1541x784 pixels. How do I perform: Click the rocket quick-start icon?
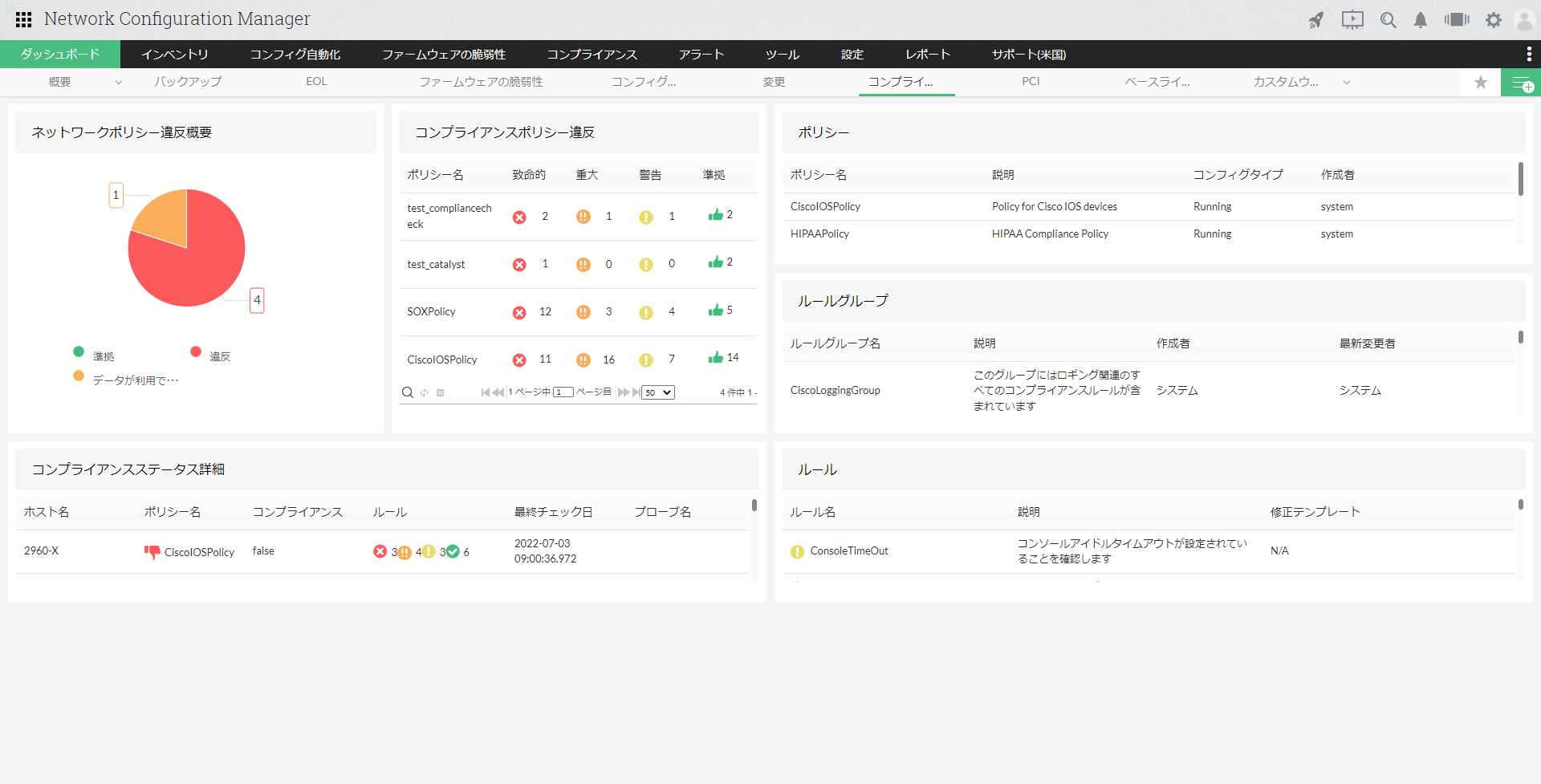pyautogui.click(x=1316, y=20)
